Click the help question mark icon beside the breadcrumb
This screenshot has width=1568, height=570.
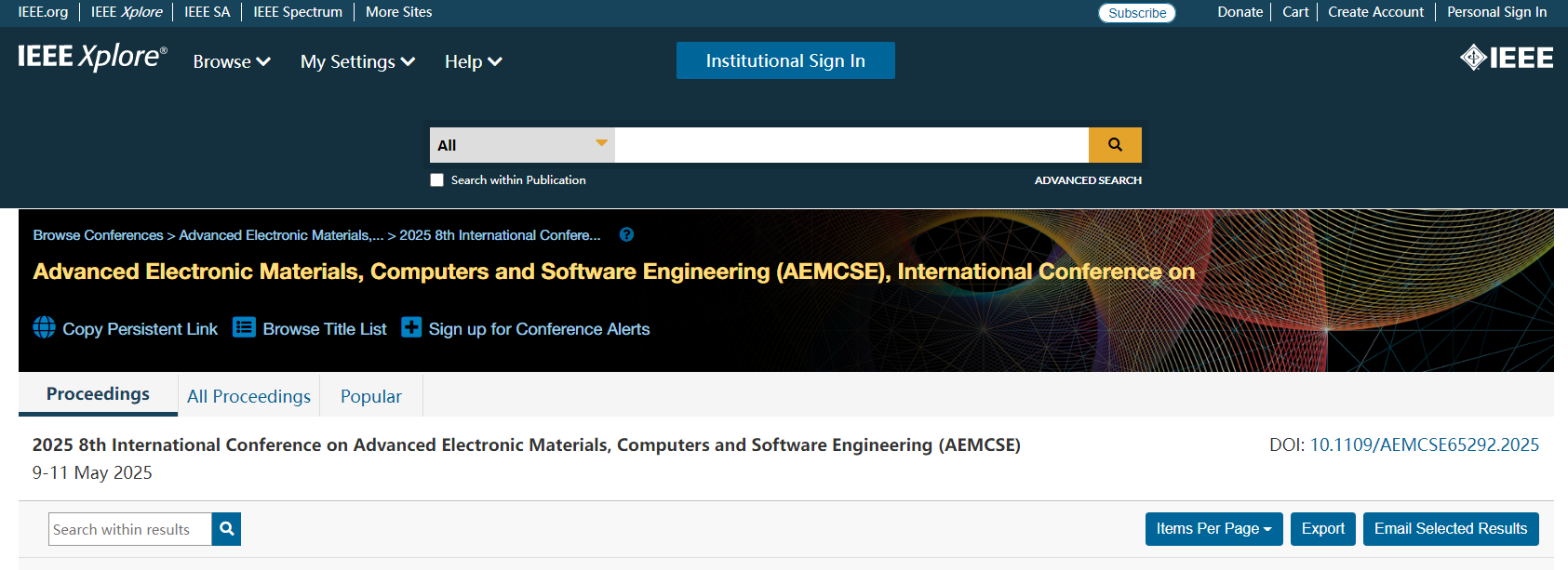pyautogui.click(x=626, y=234)
